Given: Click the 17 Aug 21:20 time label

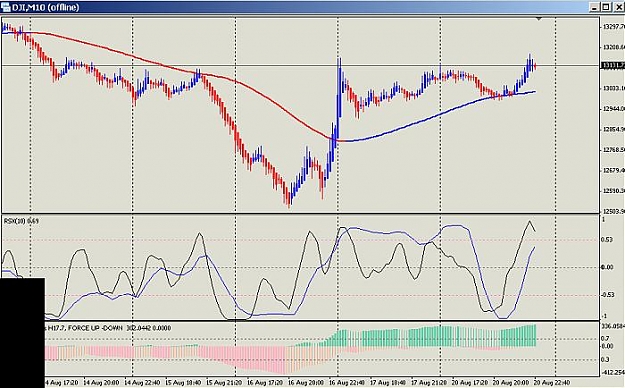Looking at the screenshot, I should point(429,382).
